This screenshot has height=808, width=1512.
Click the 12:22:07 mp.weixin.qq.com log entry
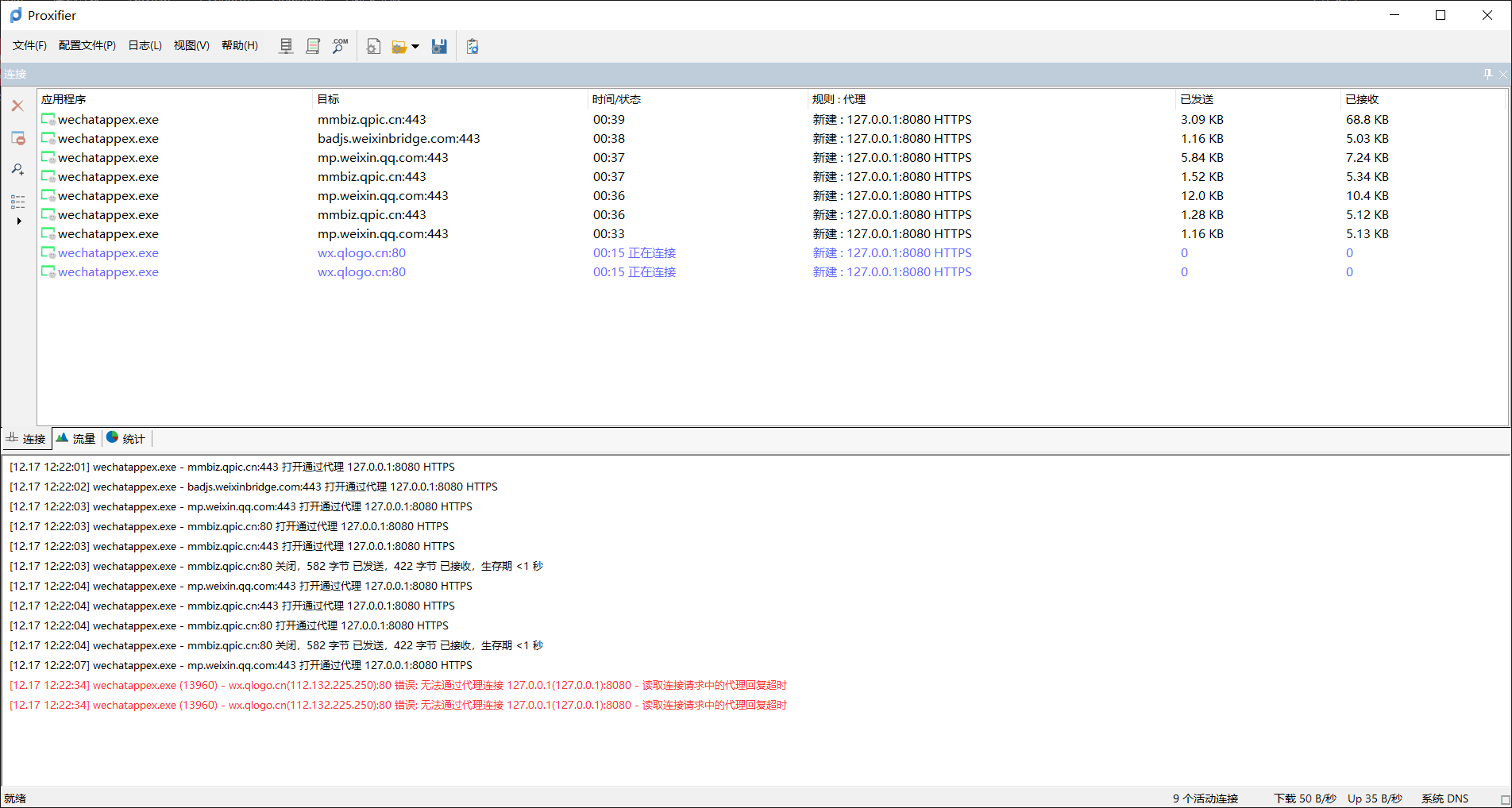point(241,665)
